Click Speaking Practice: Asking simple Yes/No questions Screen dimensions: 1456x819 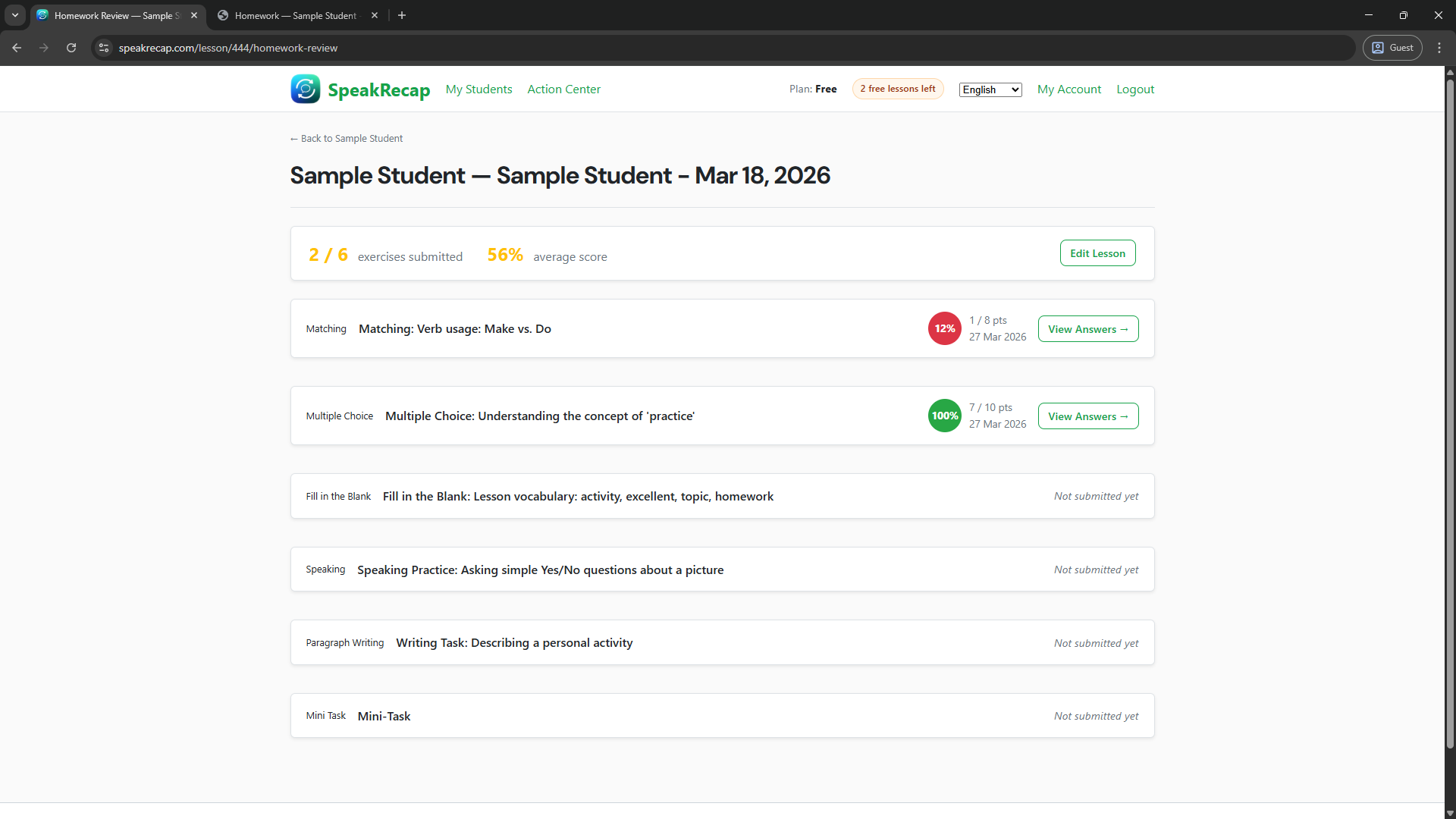tap(540, 570)
